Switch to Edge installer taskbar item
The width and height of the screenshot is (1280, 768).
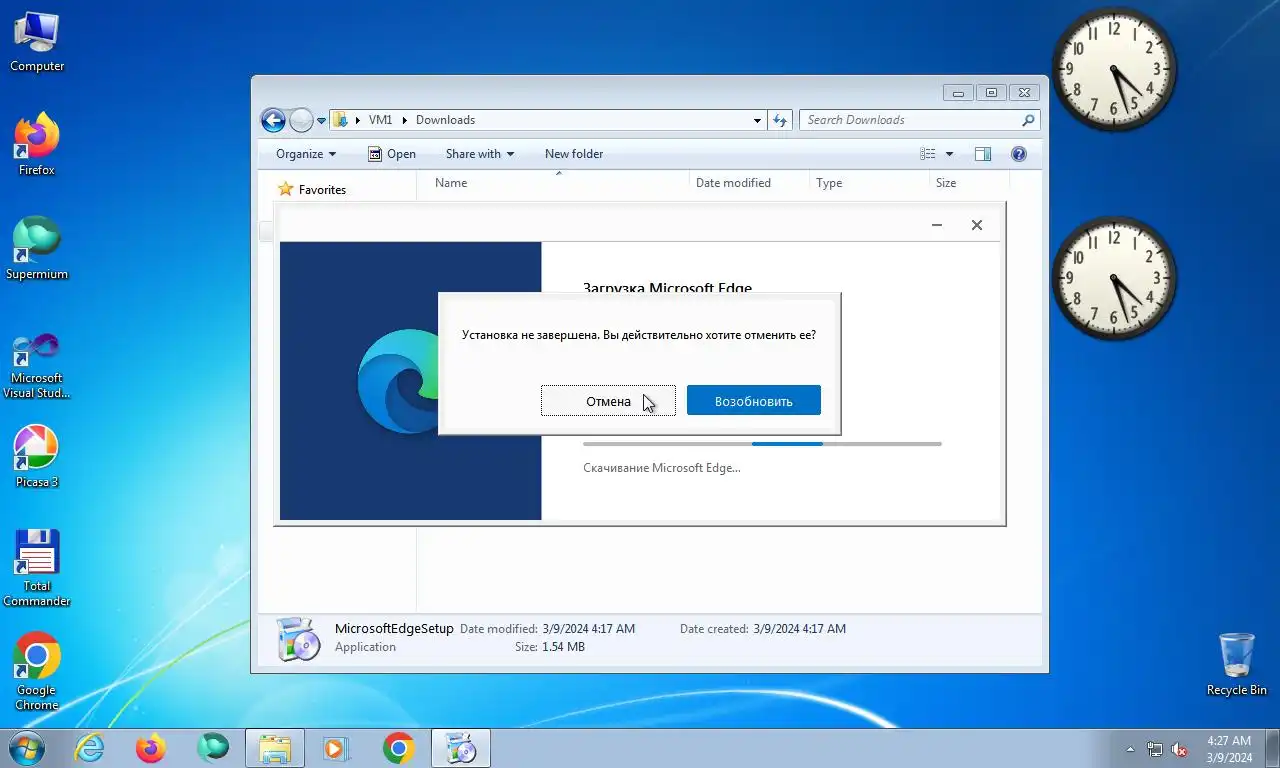coord(461,748)
